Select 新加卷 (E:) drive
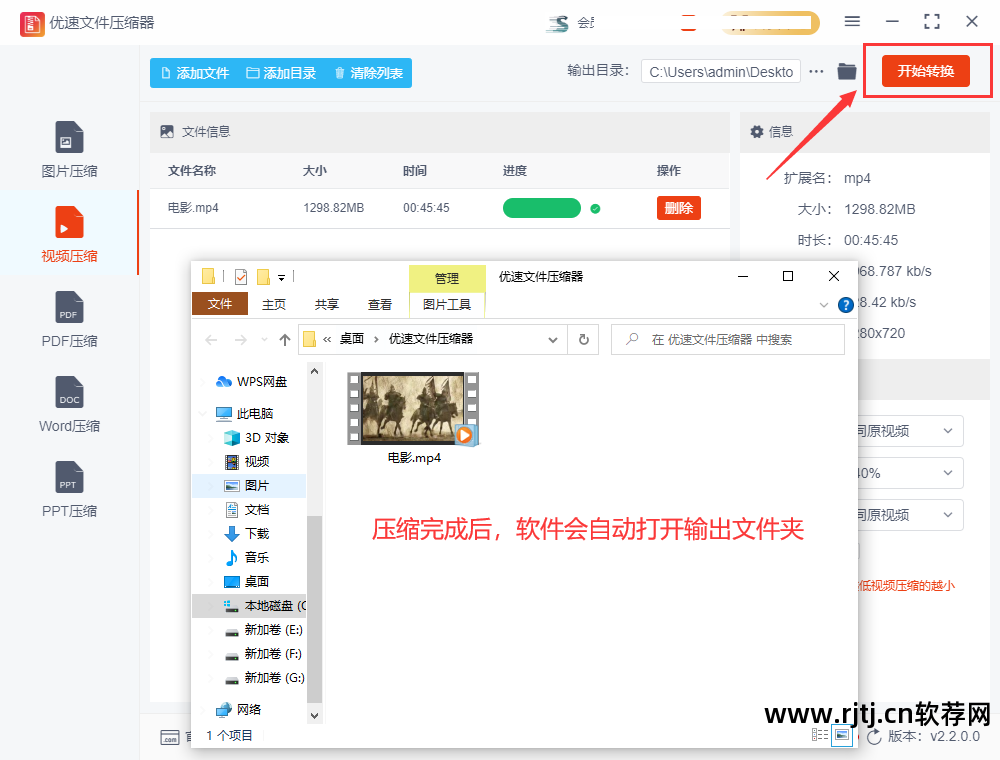The height and width of the screenshot is (760, 1000). pos(264,630)
